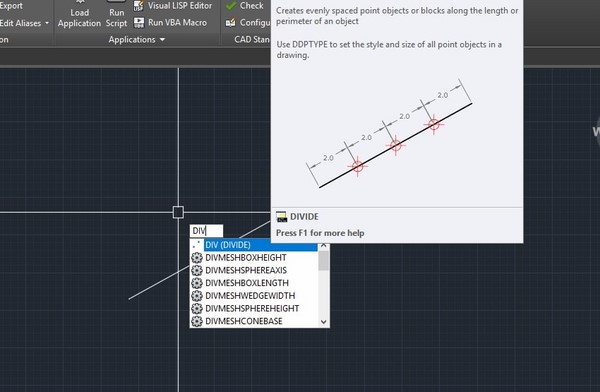Click the DIV command input field
Screen dimensions: 600x392
tap(206, 231)
